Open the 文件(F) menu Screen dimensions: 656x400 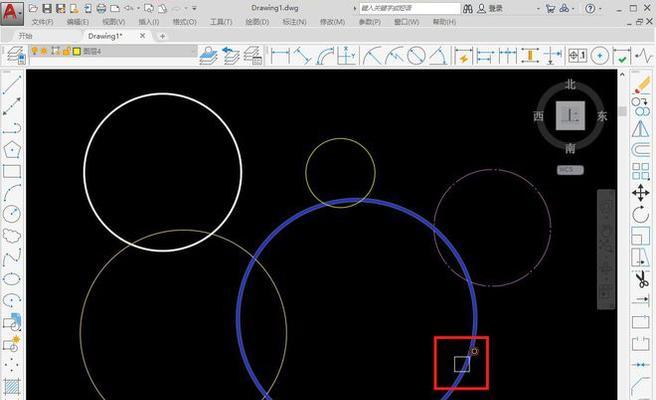[x=43, y=22]
